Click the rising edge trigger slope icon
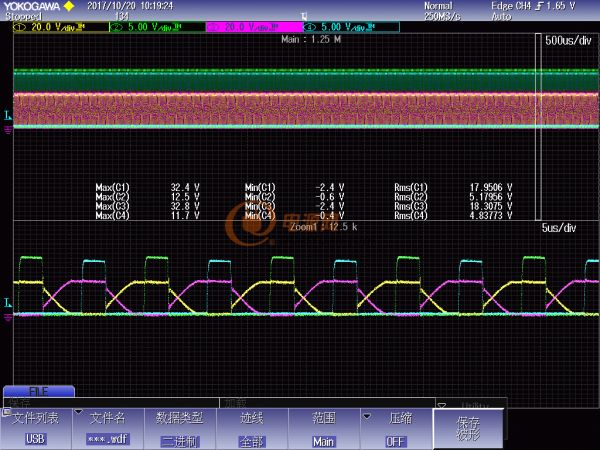The image size is (600, 450). tap(539, 6)
